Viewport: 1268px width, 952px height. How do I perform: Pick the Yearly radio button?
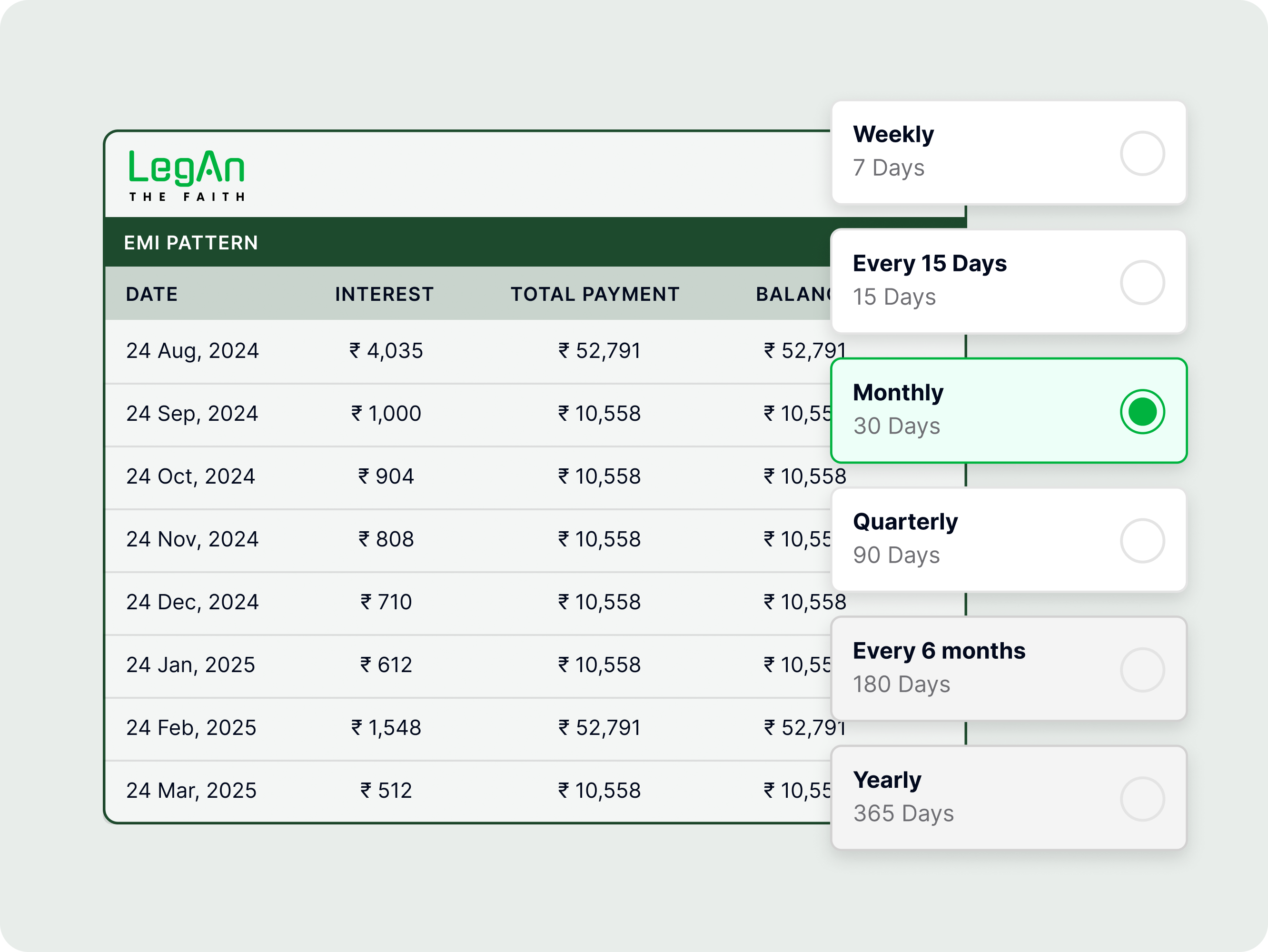tap(1141, 799)
